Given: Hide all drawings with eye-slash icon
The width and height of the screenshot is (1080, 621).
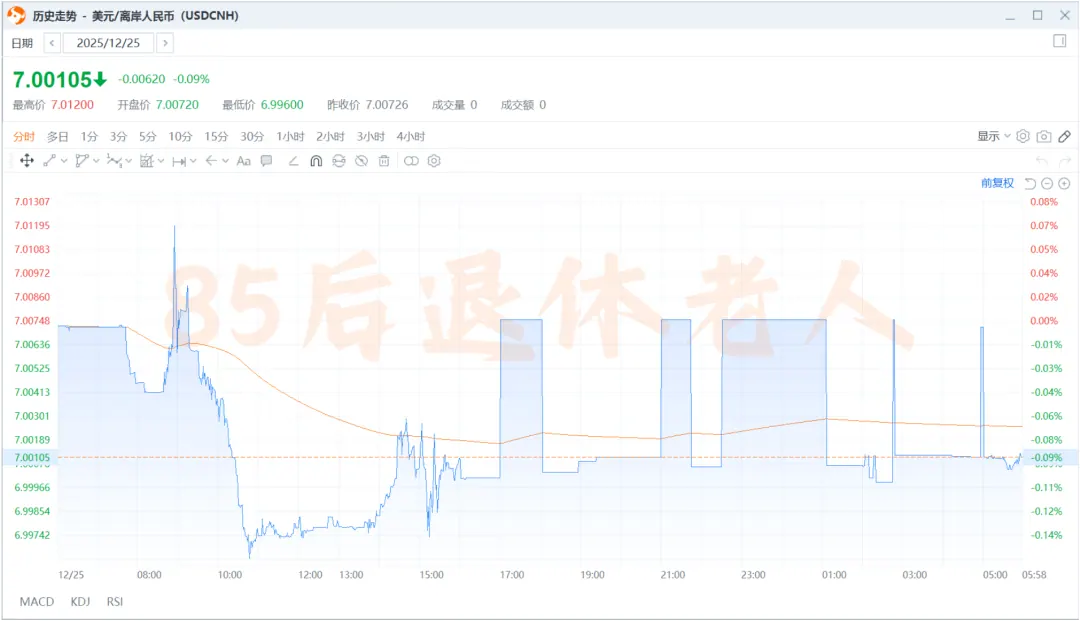Looking at the screenshot, I should [x=362, y=160].
